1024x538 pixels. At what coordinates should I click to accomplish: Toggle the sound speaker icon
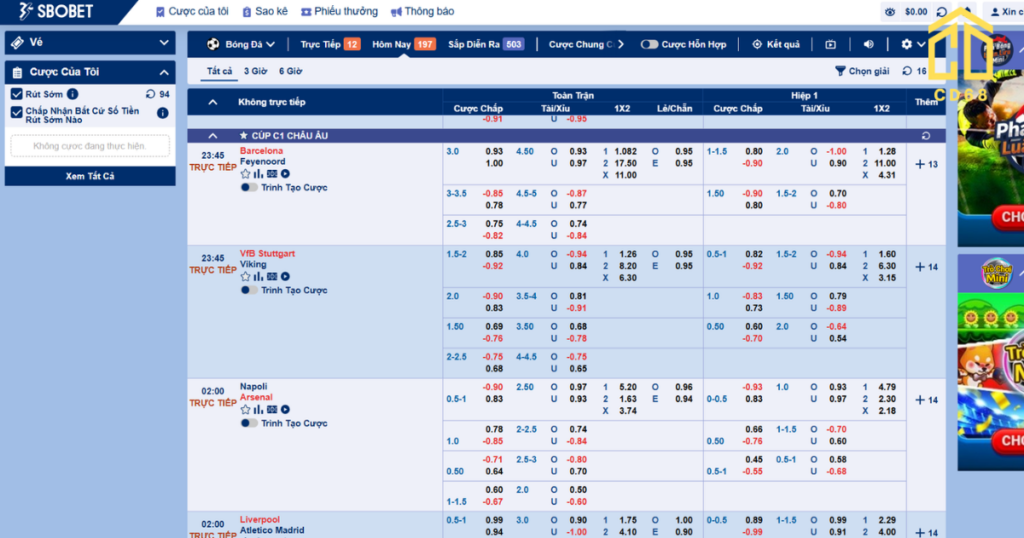click(x=868, y=44)
